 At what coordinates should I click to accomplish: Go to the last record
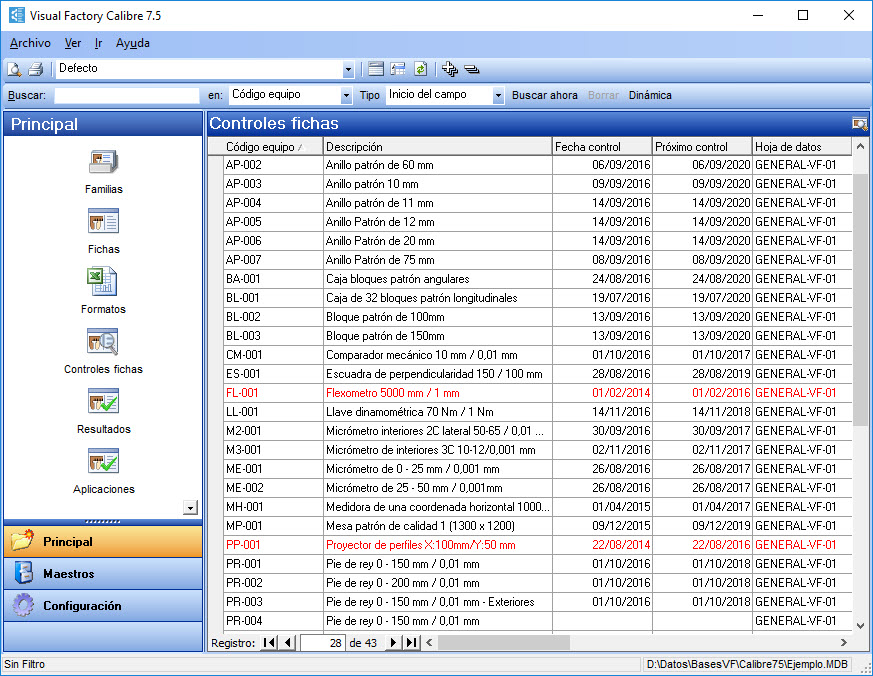[411, 643]
